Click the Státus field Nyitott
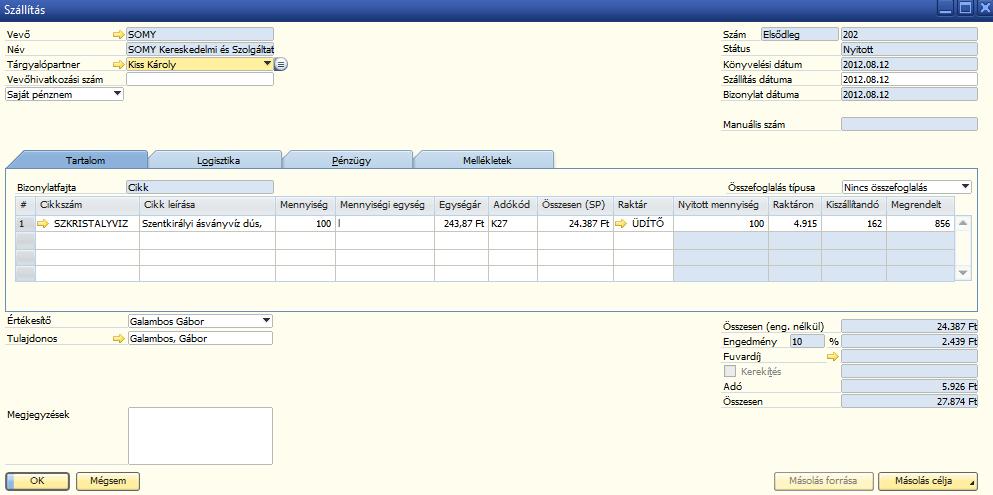The image size is (993, 495). coord(909,49)
